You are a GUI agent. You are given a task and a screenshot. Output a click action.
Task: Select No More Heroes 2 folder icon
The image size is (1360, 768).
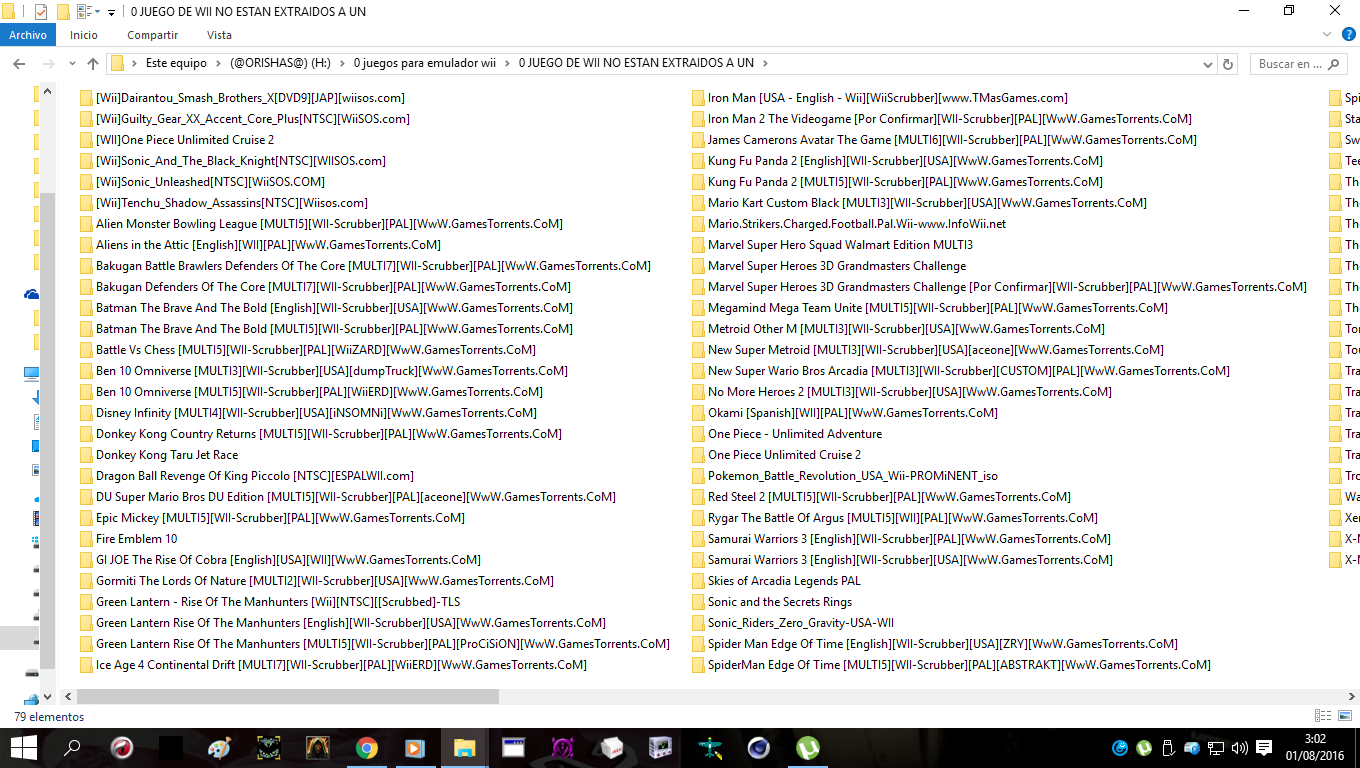click(698, 392)
